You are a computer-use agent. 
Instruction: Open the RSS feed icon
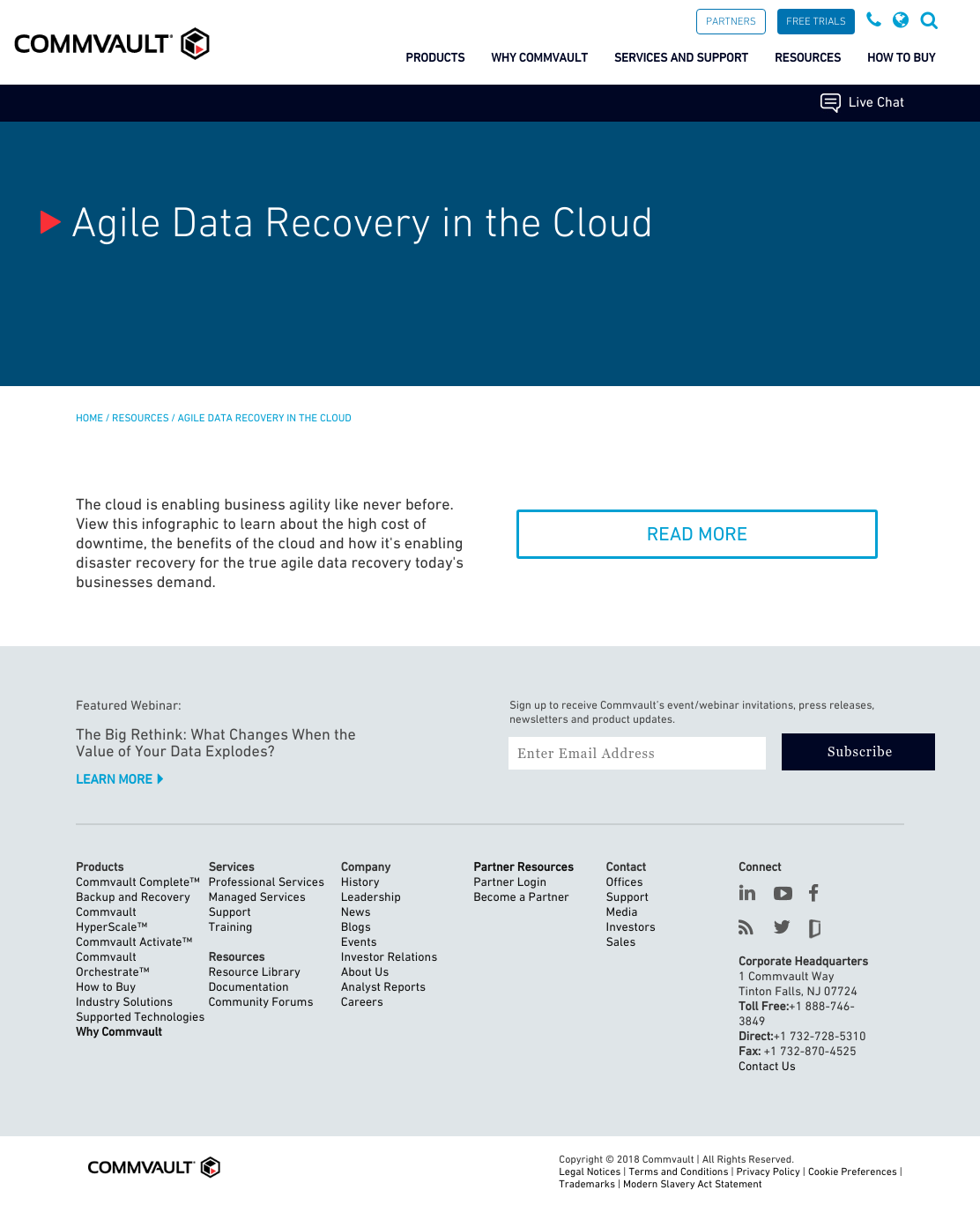pyautogui.click(x=746, y=927)
